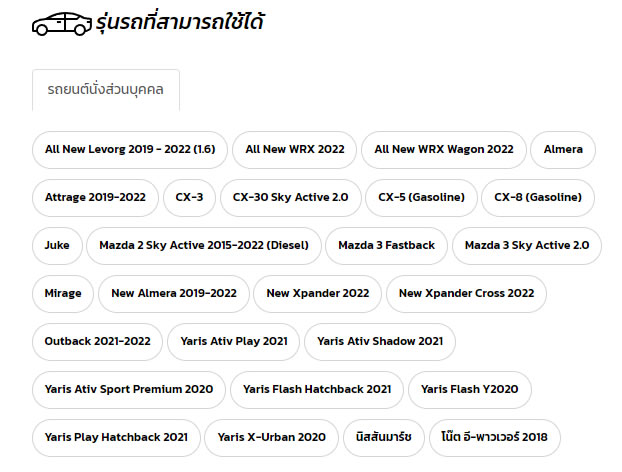Choose the CX-5 (Gasoline) tag
The image size is (622, 472).
click(421, 197)
